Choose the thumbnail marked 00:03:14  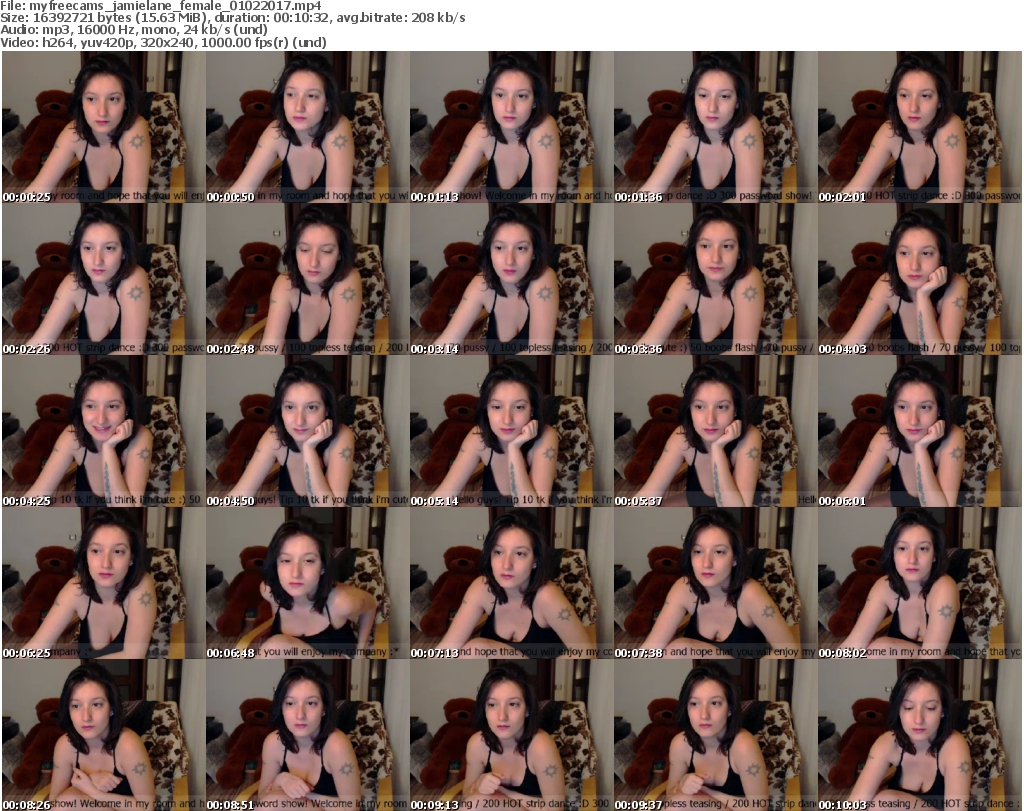pyautogui.click(x=511, y=279)
